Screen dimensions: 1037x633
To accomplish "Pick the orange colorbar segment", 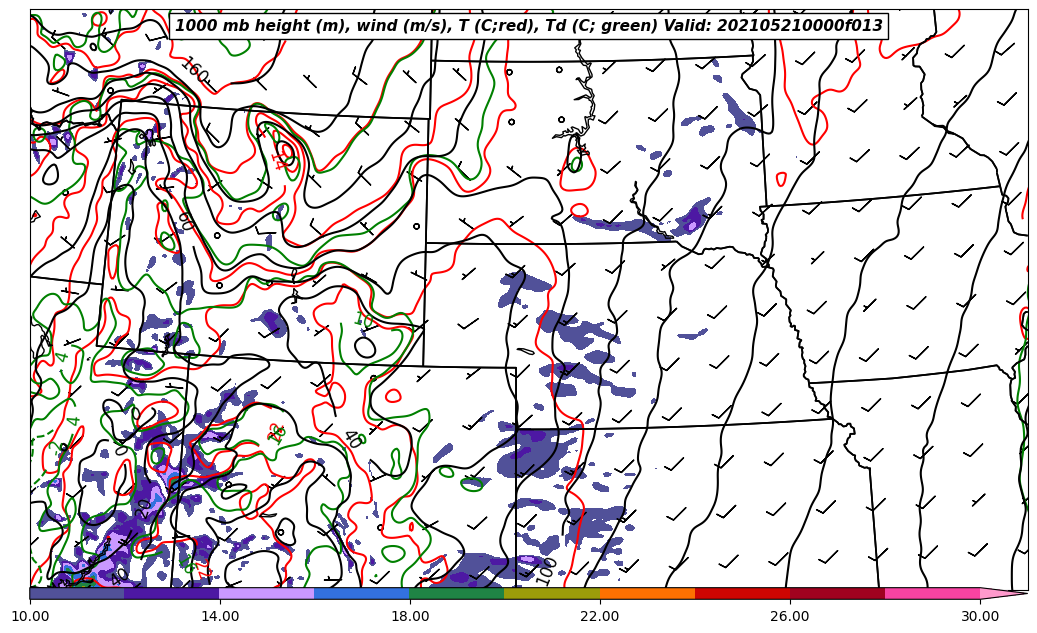I will (647, 593).
